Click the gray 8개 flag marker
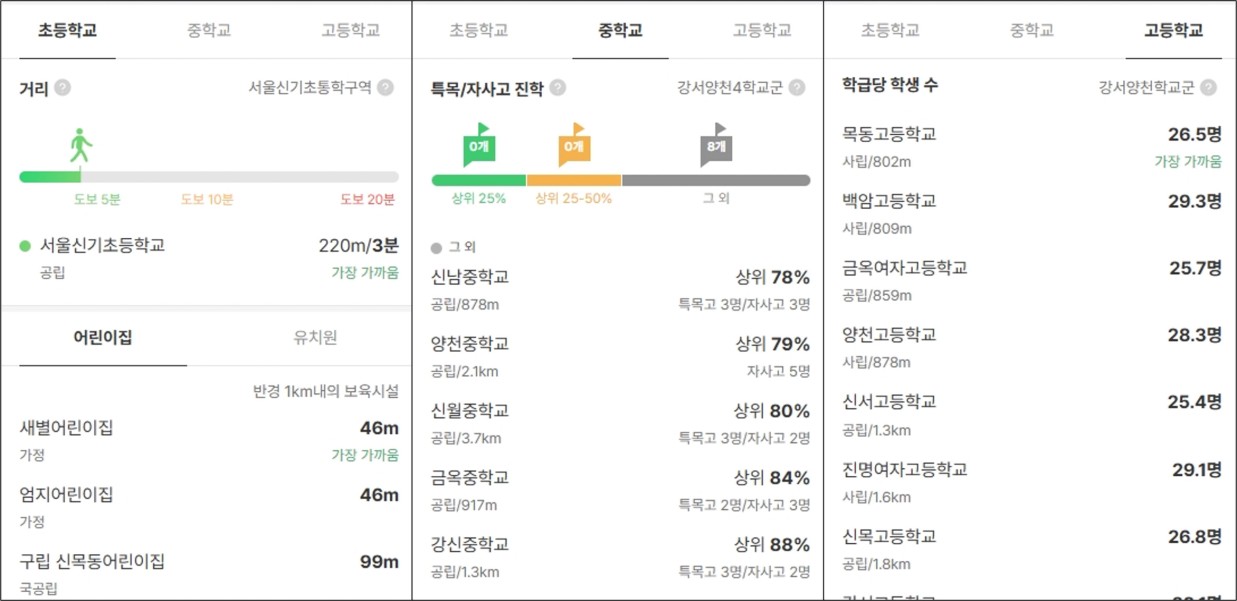Viewport: 1237px width, 601px height. point(716,145)
